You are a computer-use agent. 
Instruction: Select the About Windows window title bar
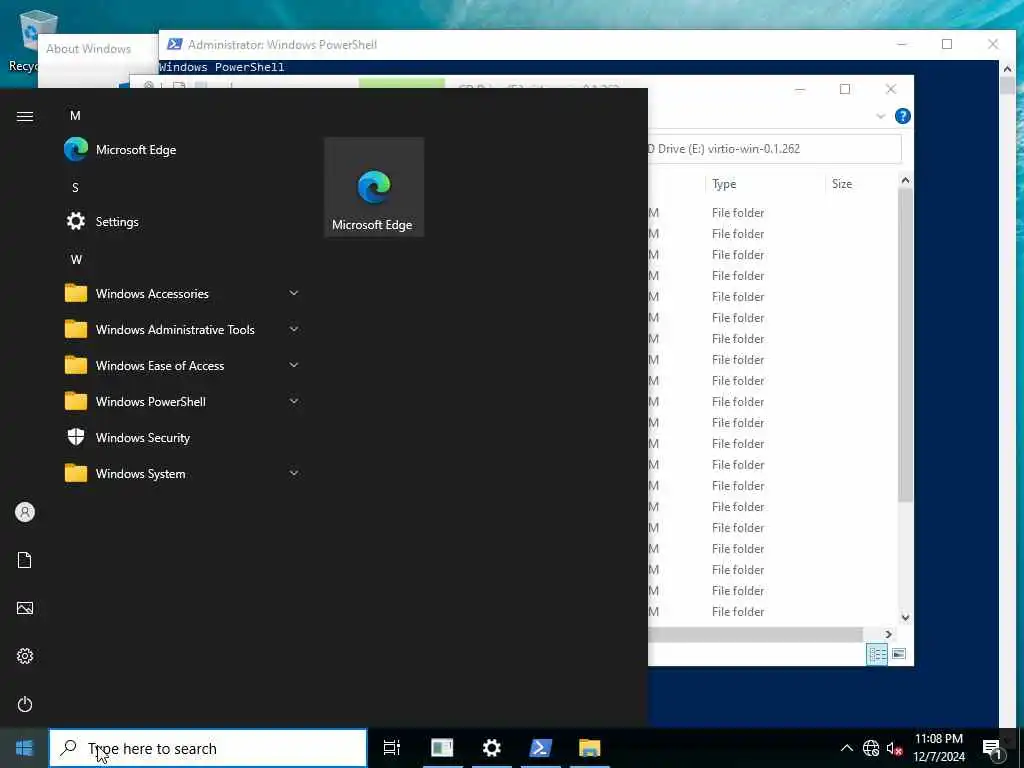pos(98,49)
